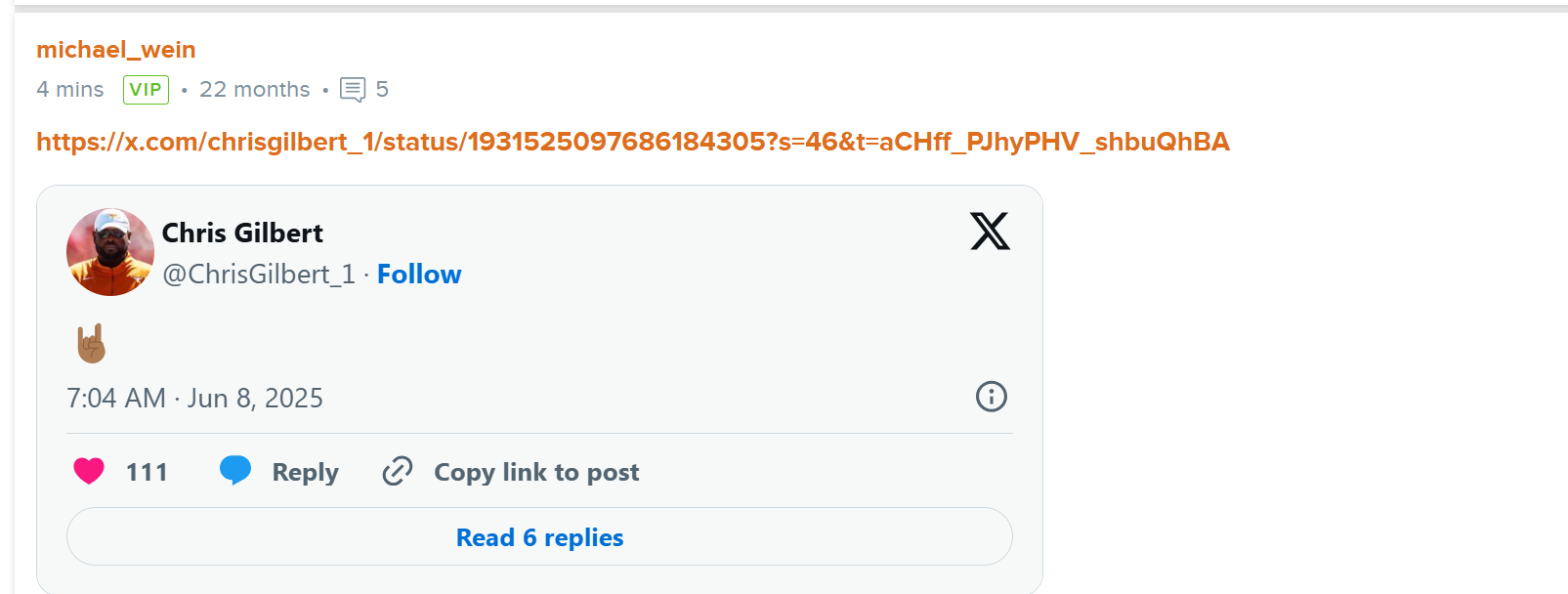
Task: Click the Reply text label
Action: click(x=306, y=472)
